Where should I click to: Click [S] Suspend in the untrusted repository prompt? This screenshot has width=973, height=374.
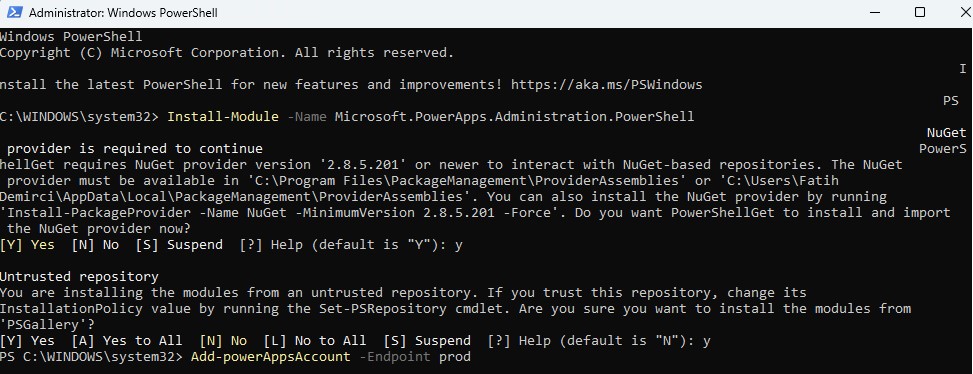tap(427, 341)
